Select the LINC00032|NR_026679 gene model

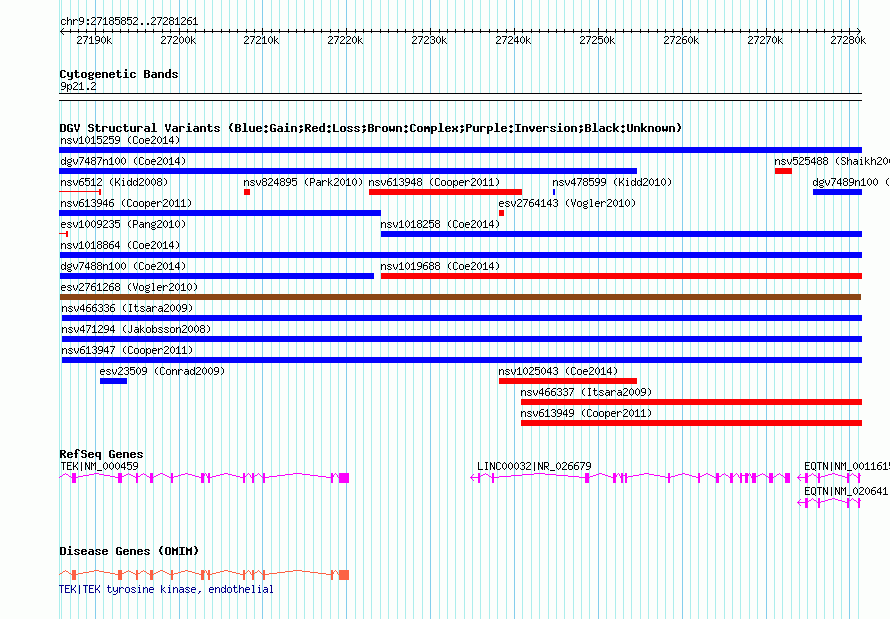[630, 478]
